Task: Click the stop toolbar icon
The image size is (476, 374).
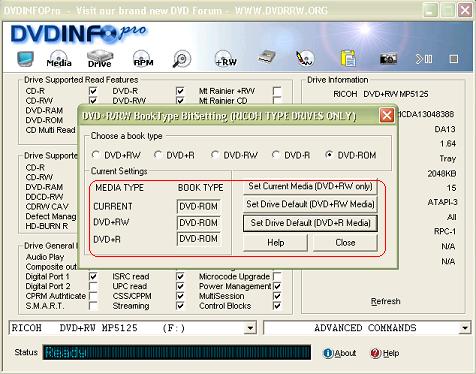Action: pos(454,59)
